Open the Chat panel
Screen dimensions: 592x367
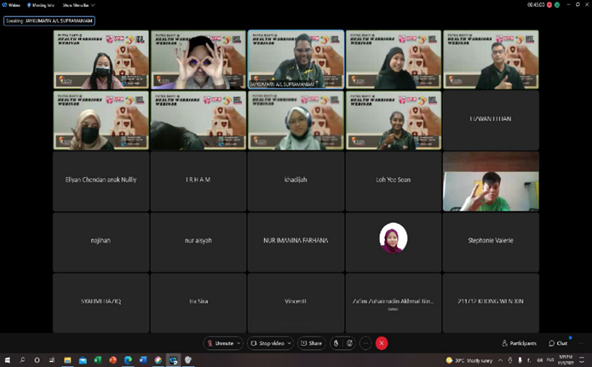point(558,343)
